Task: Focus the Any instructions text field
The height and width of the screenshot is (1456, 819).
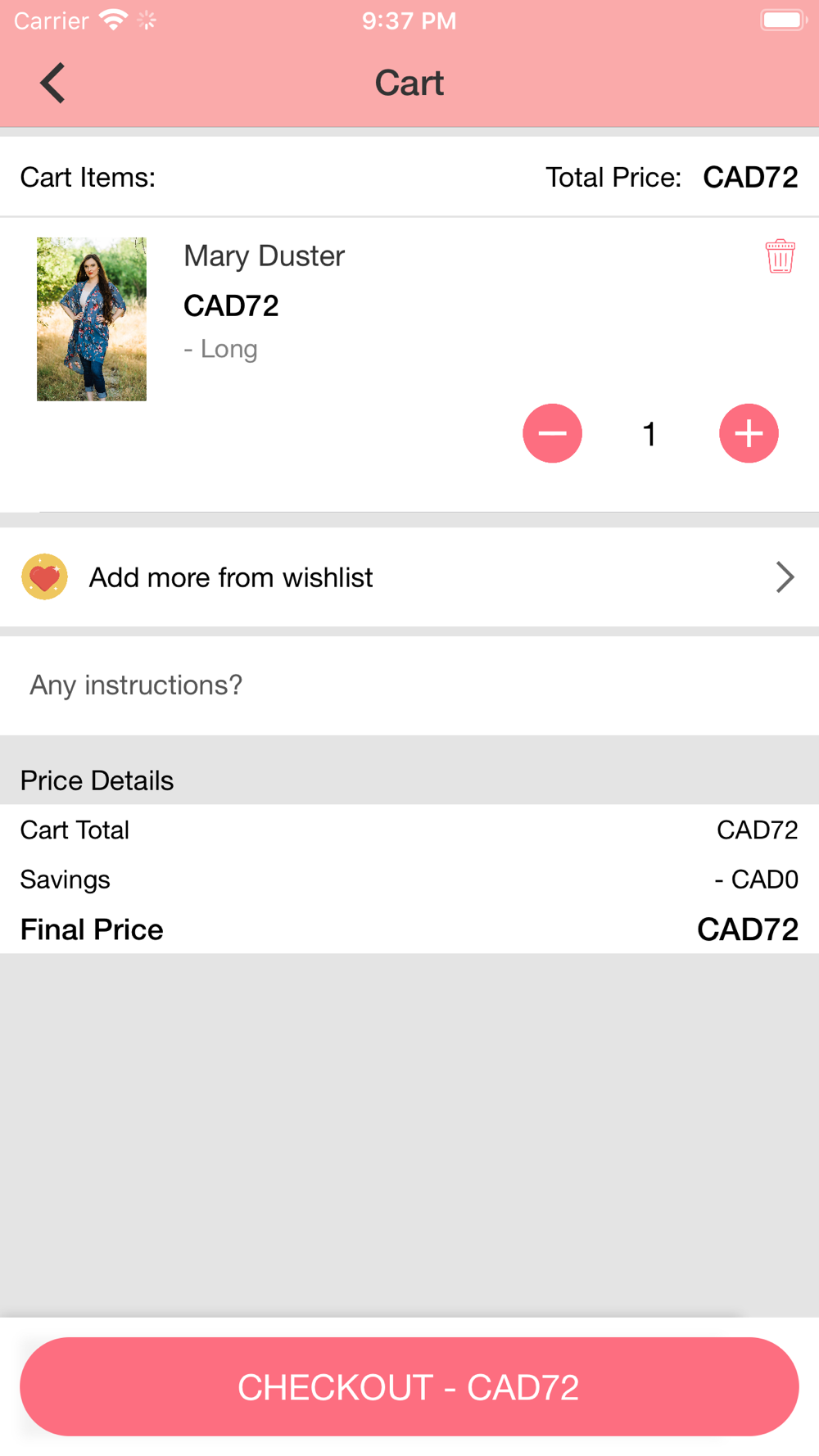Action: 409,685
